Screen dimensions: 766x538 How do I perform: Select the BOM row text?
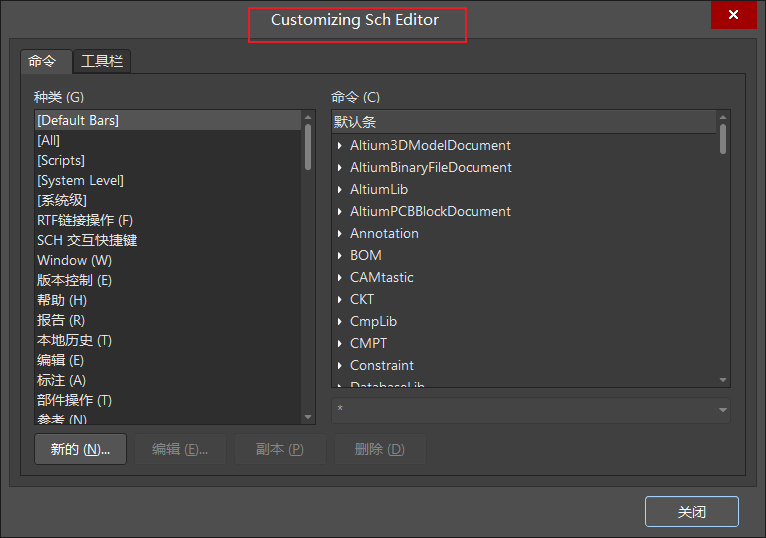[365, 256]
